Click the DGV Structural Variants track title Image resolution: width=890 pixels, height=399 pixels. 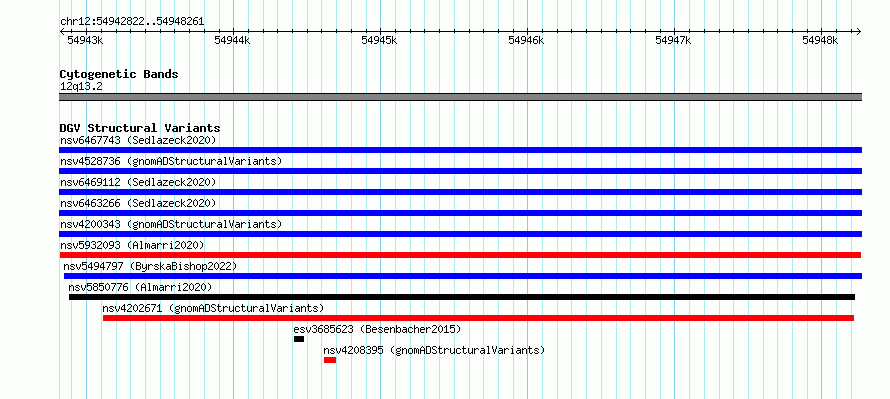140,128
